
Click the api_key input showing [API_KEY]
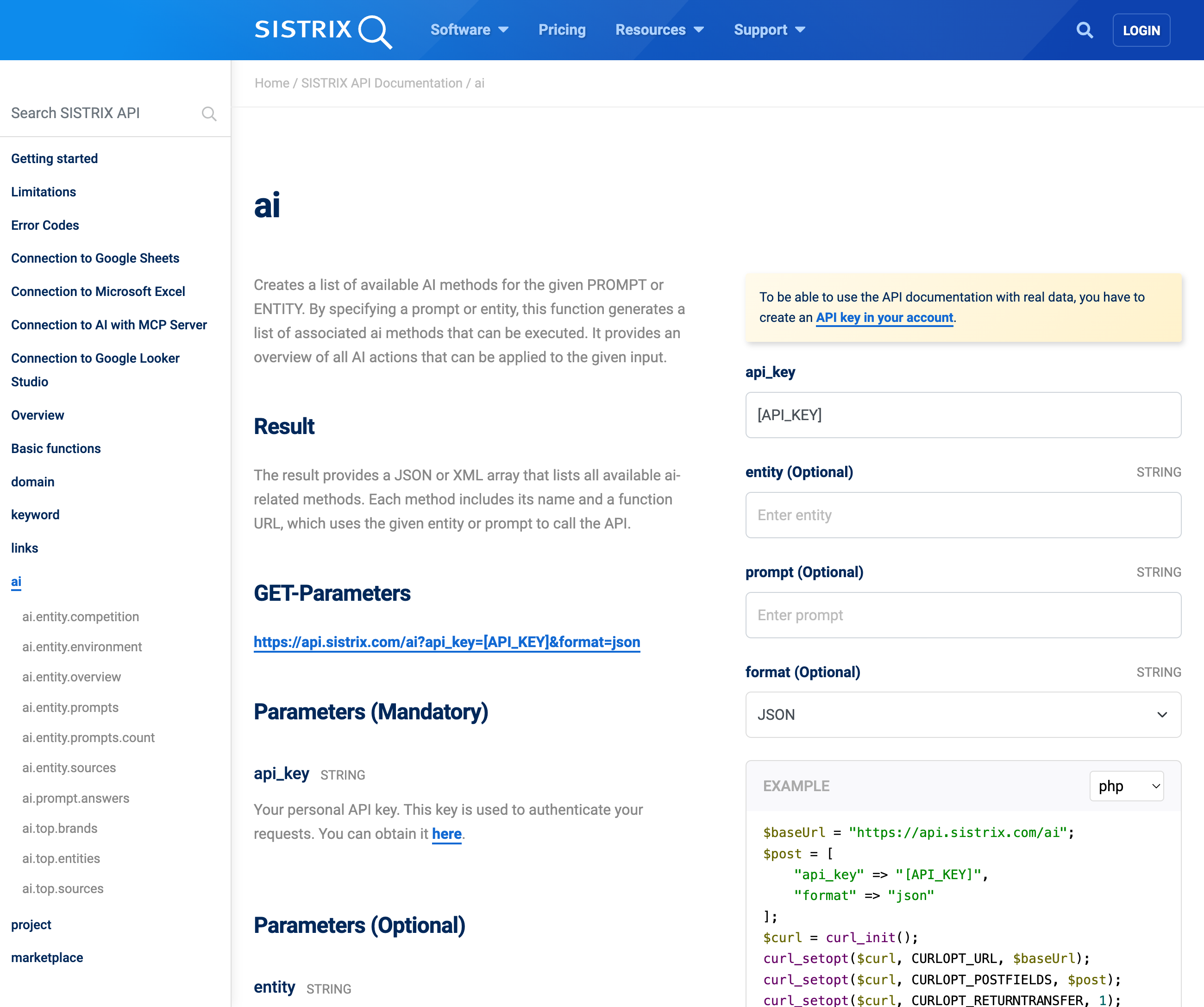click(963, 415)
